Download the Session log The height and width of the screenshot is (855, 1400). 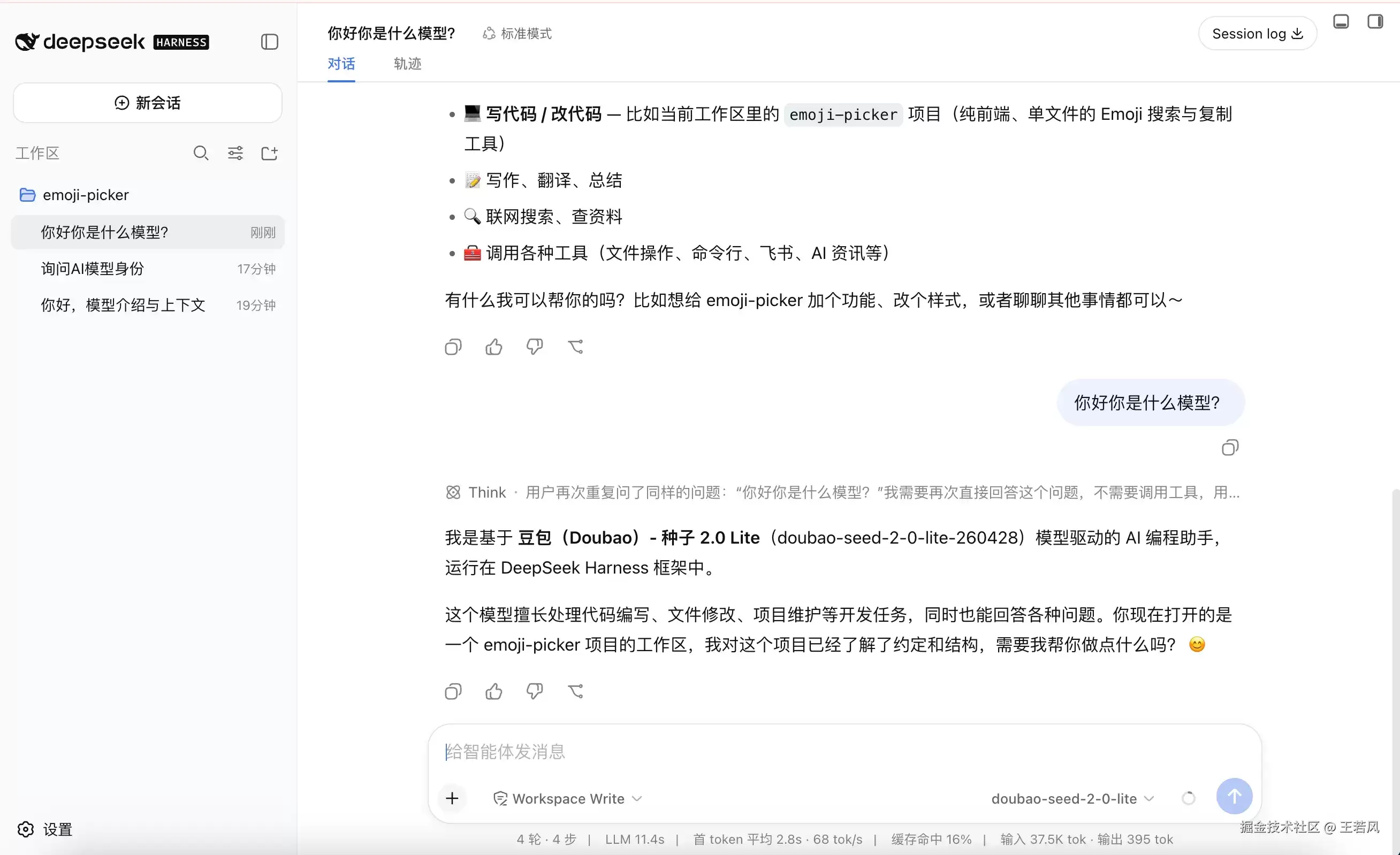click(1258, 34)
